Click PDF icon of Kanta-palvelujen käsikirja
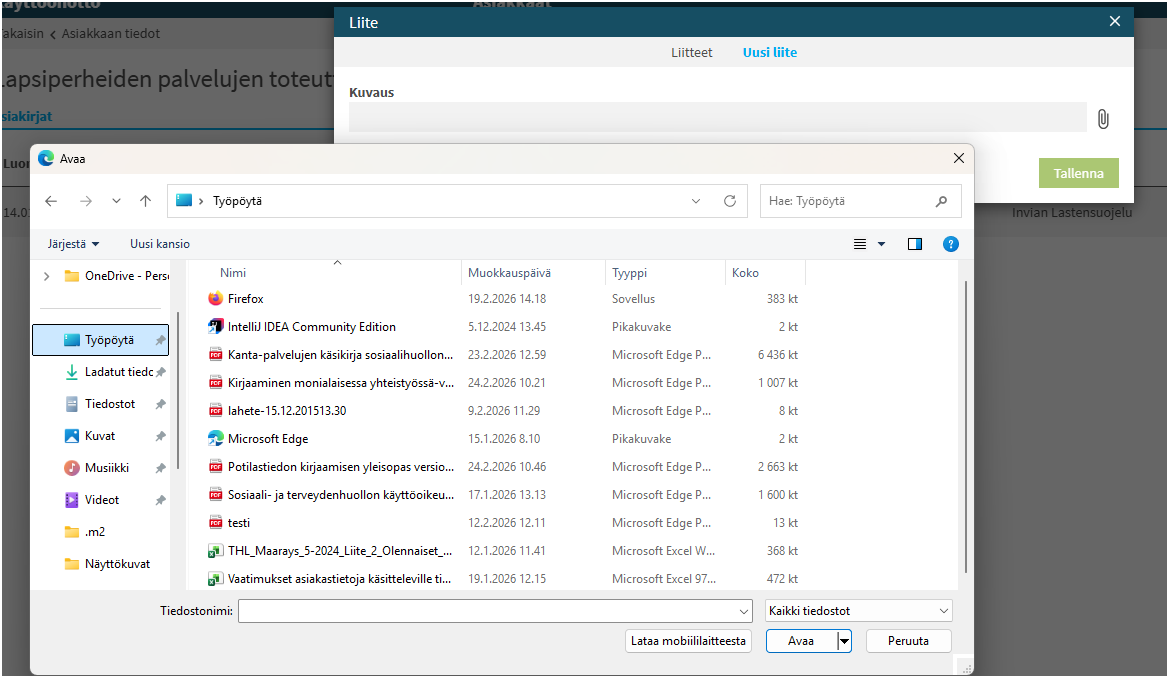 tap(215, 355)
